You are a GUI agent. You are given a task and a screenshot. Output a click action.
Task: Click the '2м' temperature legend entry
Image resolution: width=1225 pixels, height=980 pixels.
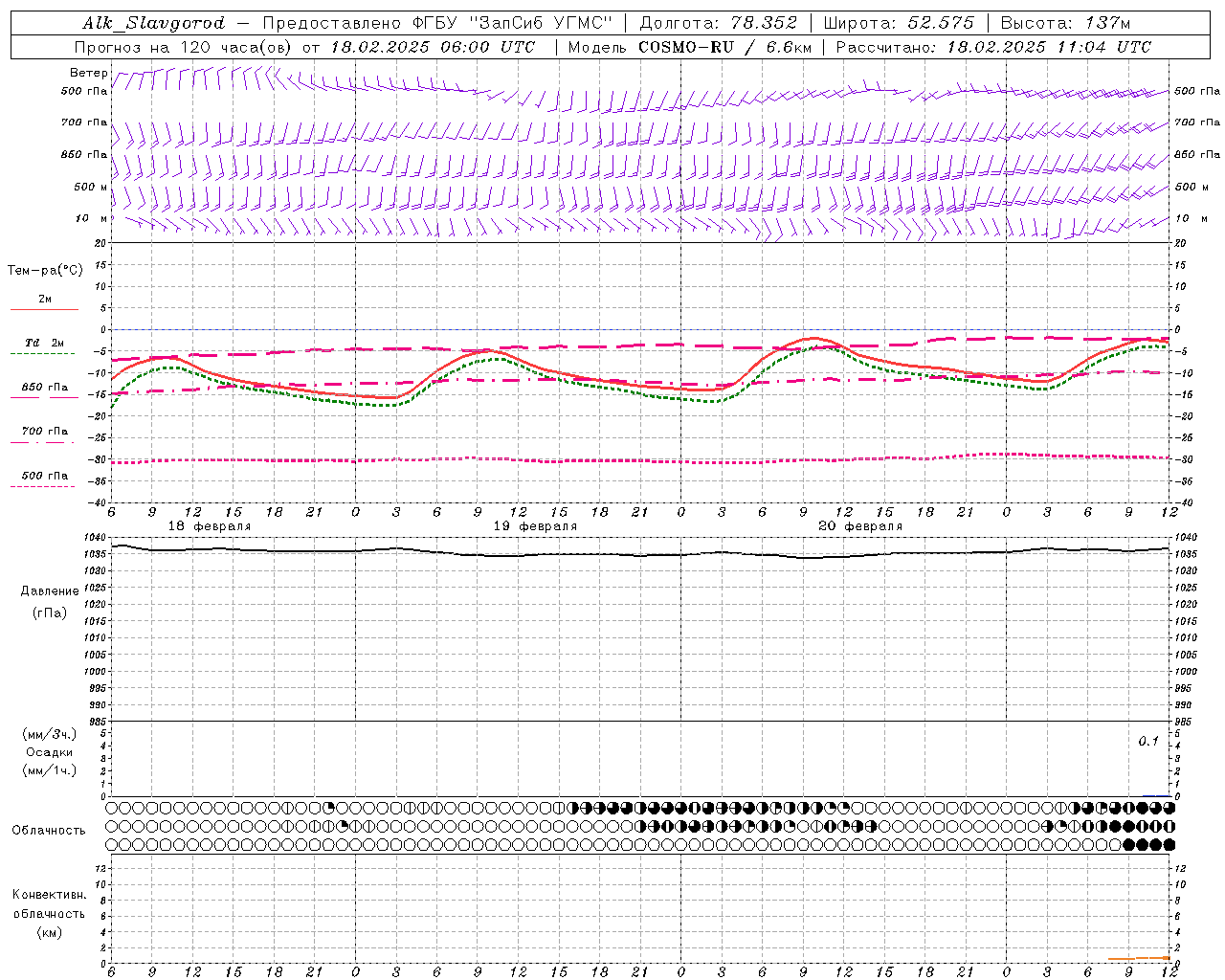click(44, 300)
